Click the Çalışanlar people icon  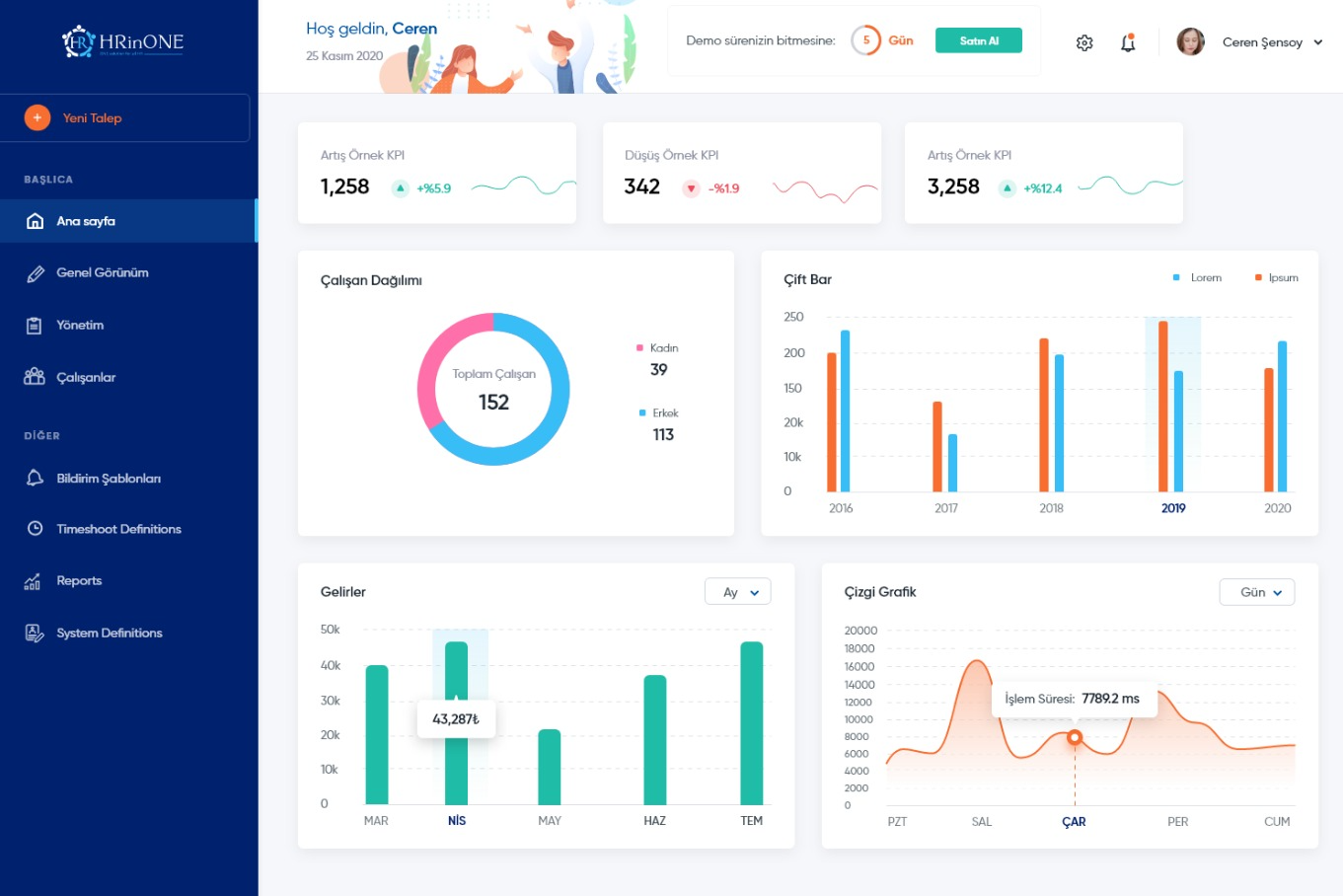(35, 377)
